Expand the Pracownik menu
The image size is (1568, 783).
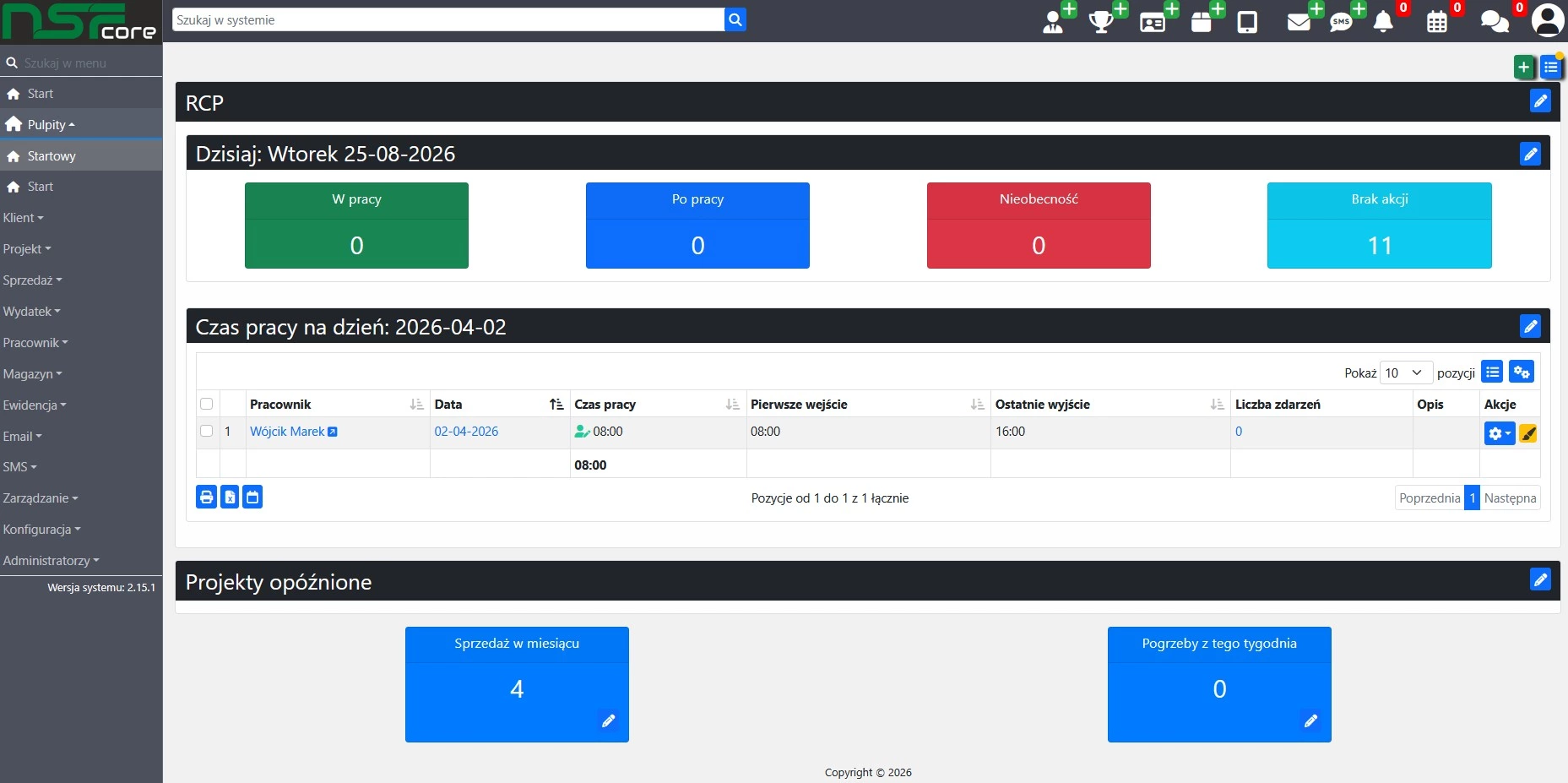point(35,343)
